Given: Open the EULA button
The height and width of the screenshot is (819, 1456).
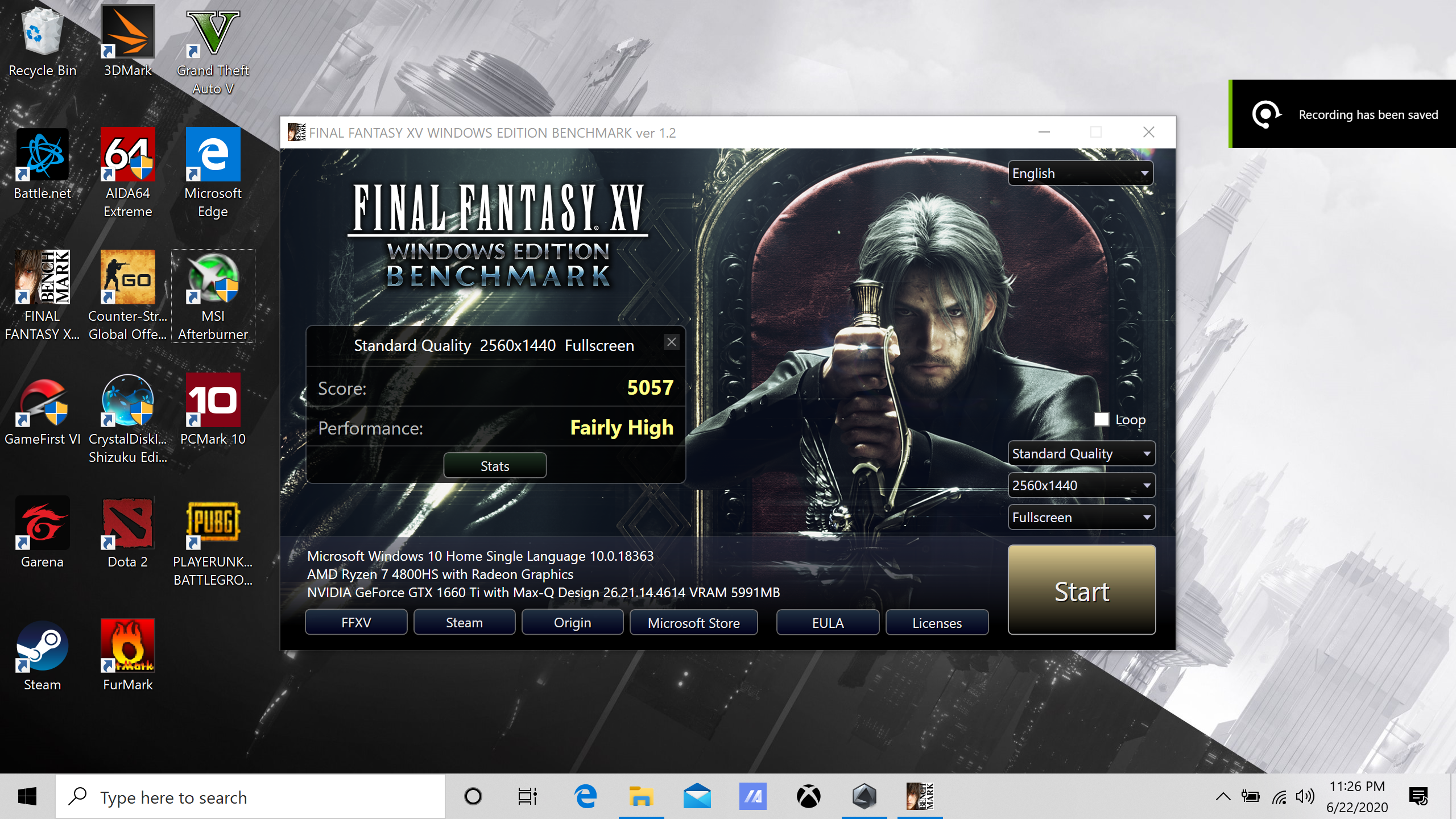Looking at the screenshot, I should click(x=828, y=622).
